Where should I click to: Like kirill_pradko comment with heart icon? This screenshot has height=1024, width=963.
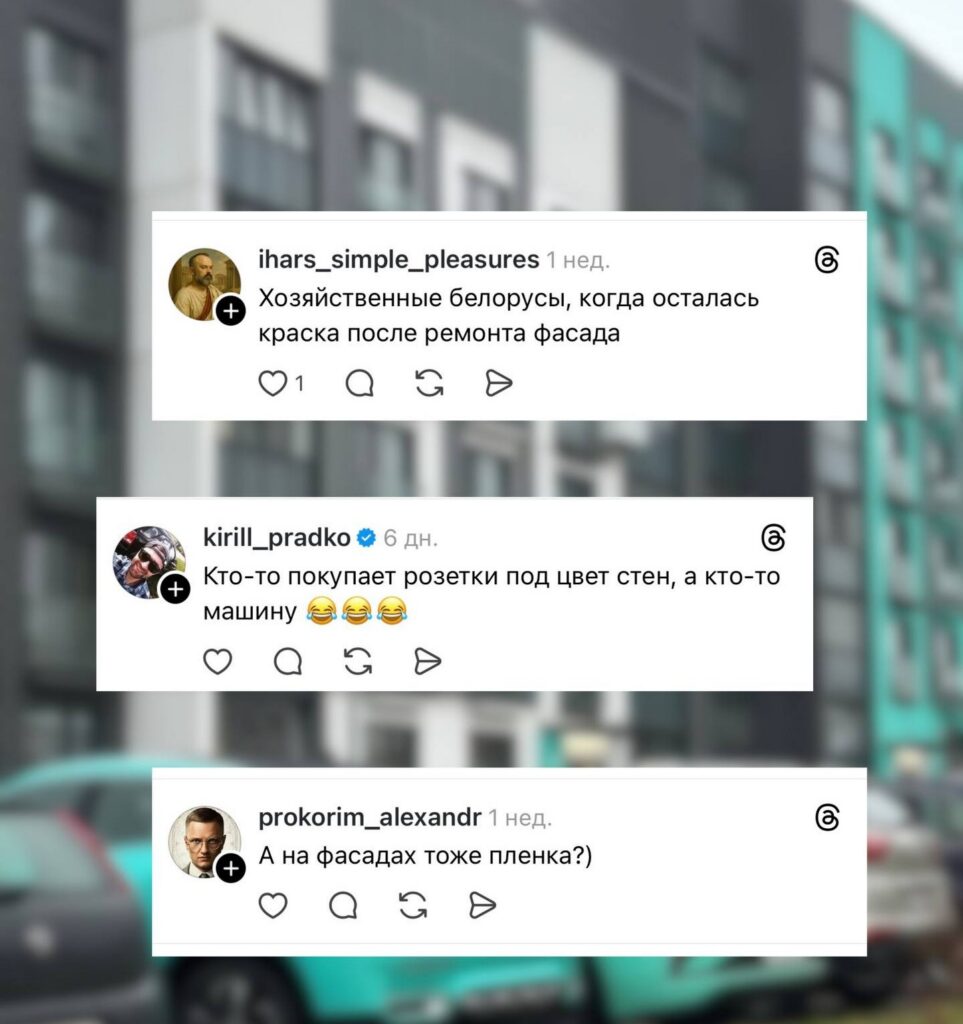pyautogui.click(x=217, y=662)
